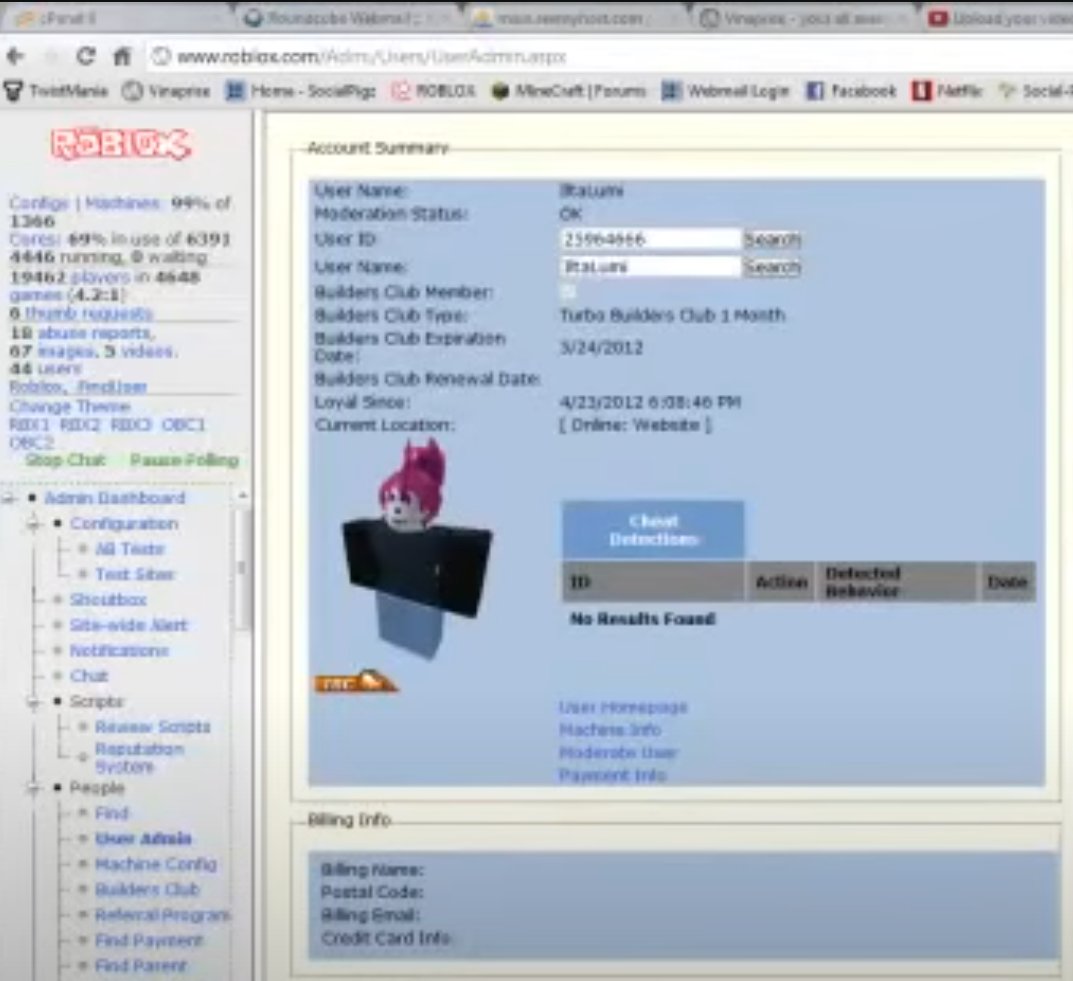Open Machine Config in the tree

(x=155, y=864)
